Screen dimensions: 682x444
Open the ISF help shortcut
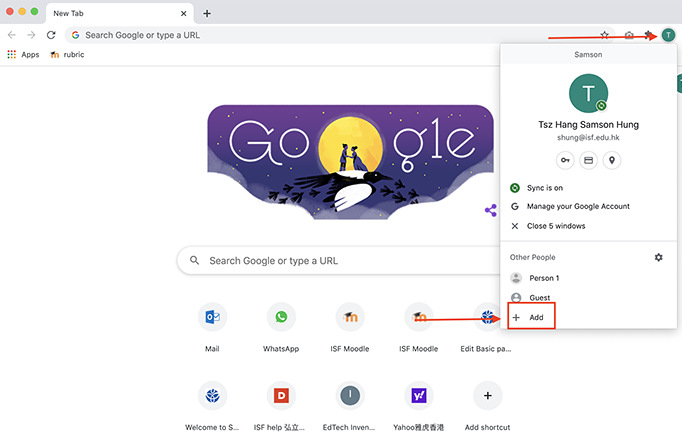point(281,406)
